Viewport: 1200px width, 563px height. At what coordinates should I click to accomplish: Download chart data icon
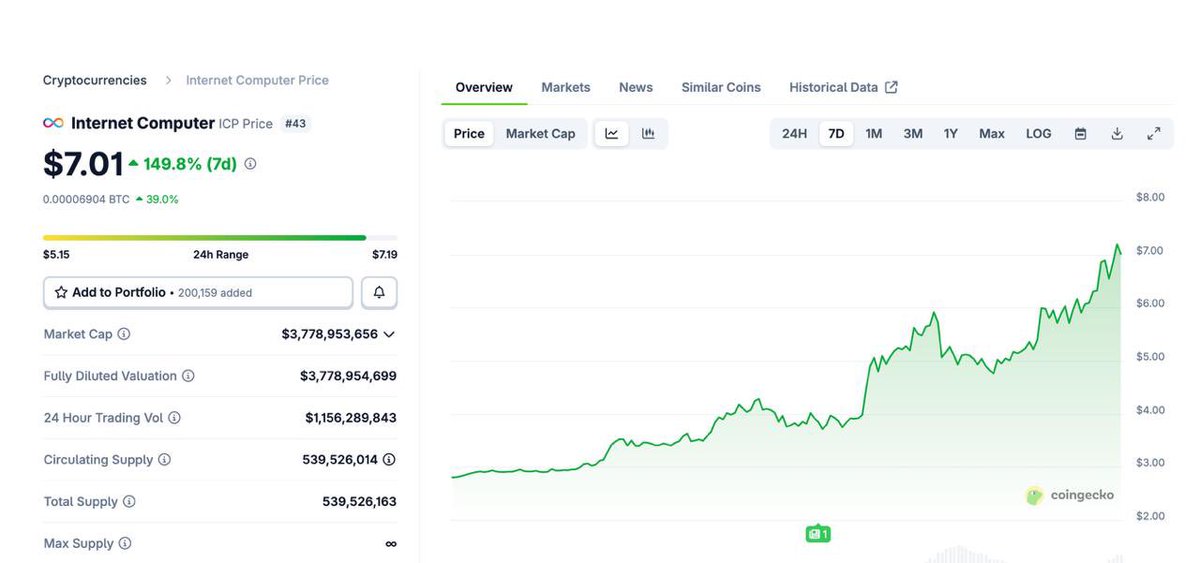1117,134
